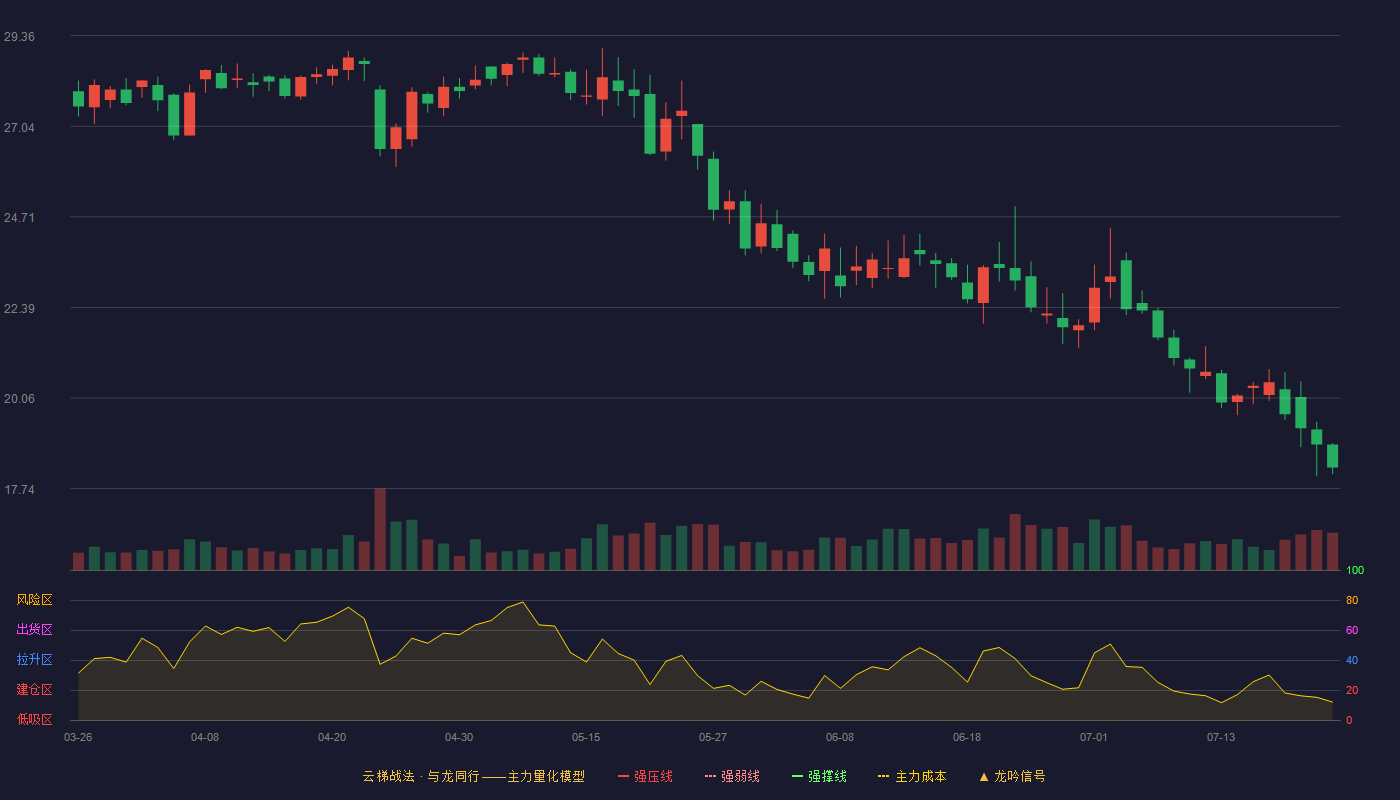This screenshot has height=800, width=1400.
Task: Click the green 强撑线 line marker
Action: [798, 776]
